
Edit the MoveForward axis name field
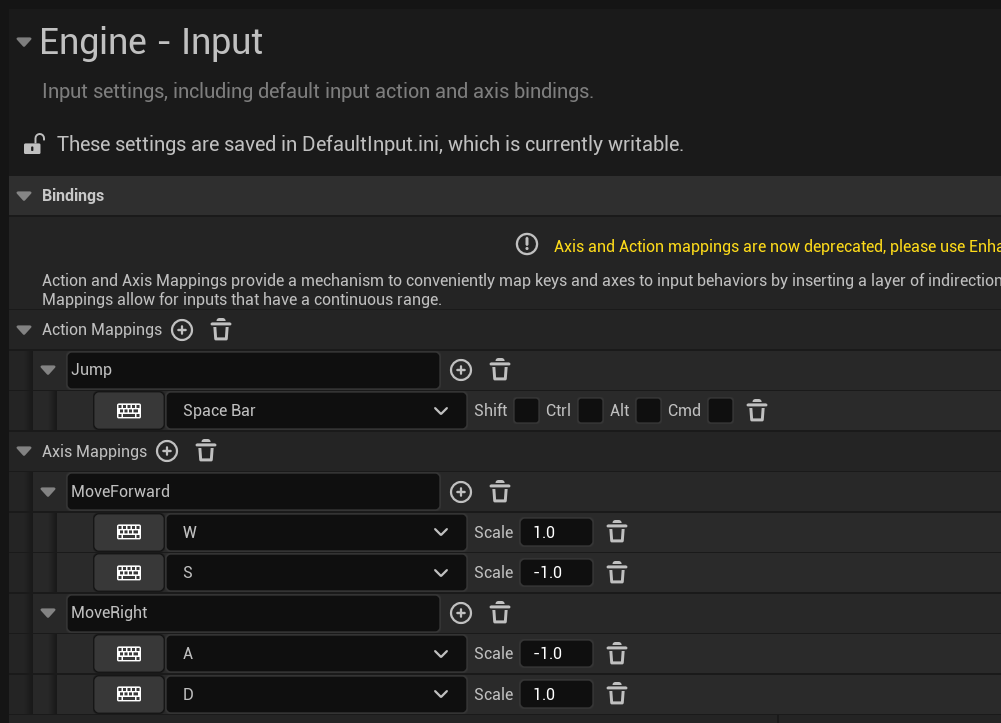pos(253,492)
